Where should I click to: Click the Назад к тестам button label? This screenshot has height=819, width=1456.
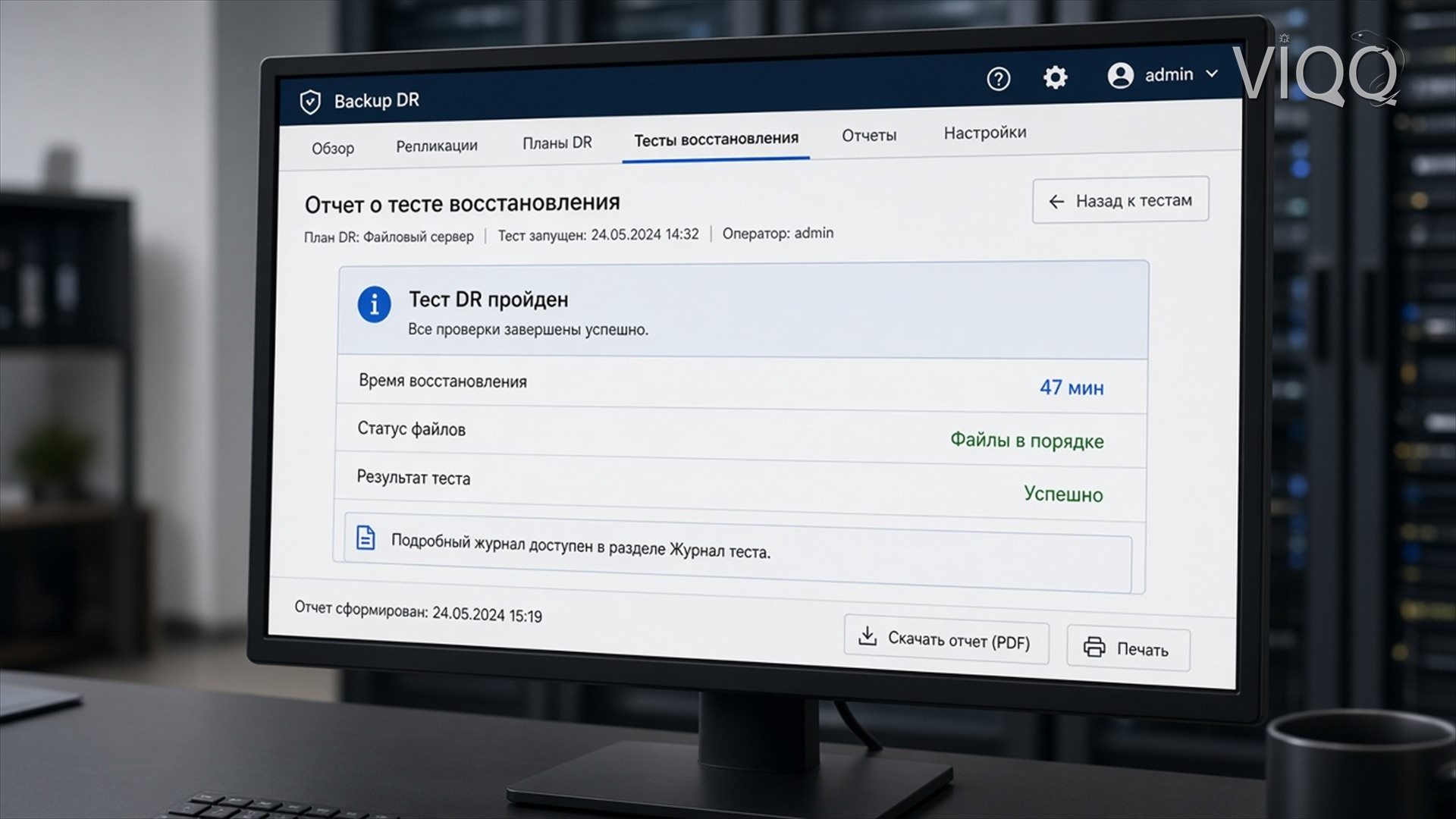[x=1134, y=201]
